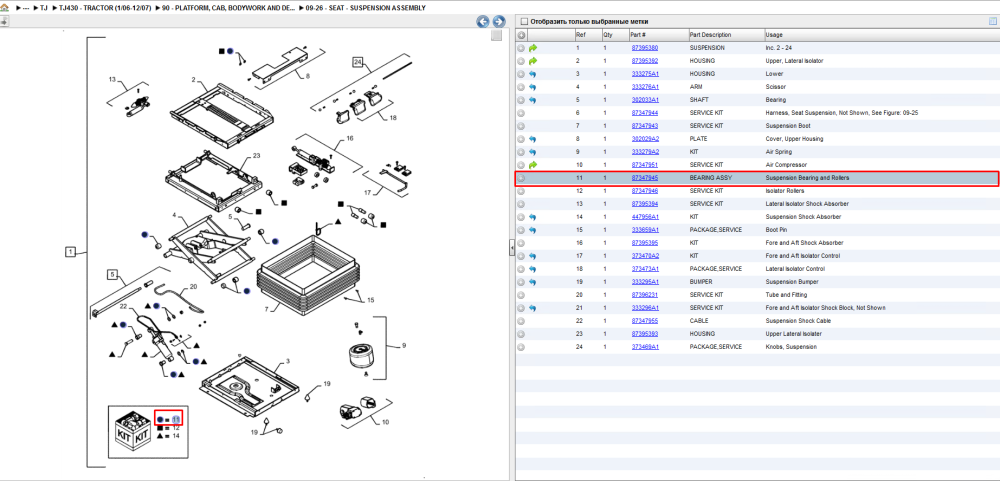The image size is (1000, 481).
Task: Click legend callout 12 in KIT box
Action: point(175,428)
